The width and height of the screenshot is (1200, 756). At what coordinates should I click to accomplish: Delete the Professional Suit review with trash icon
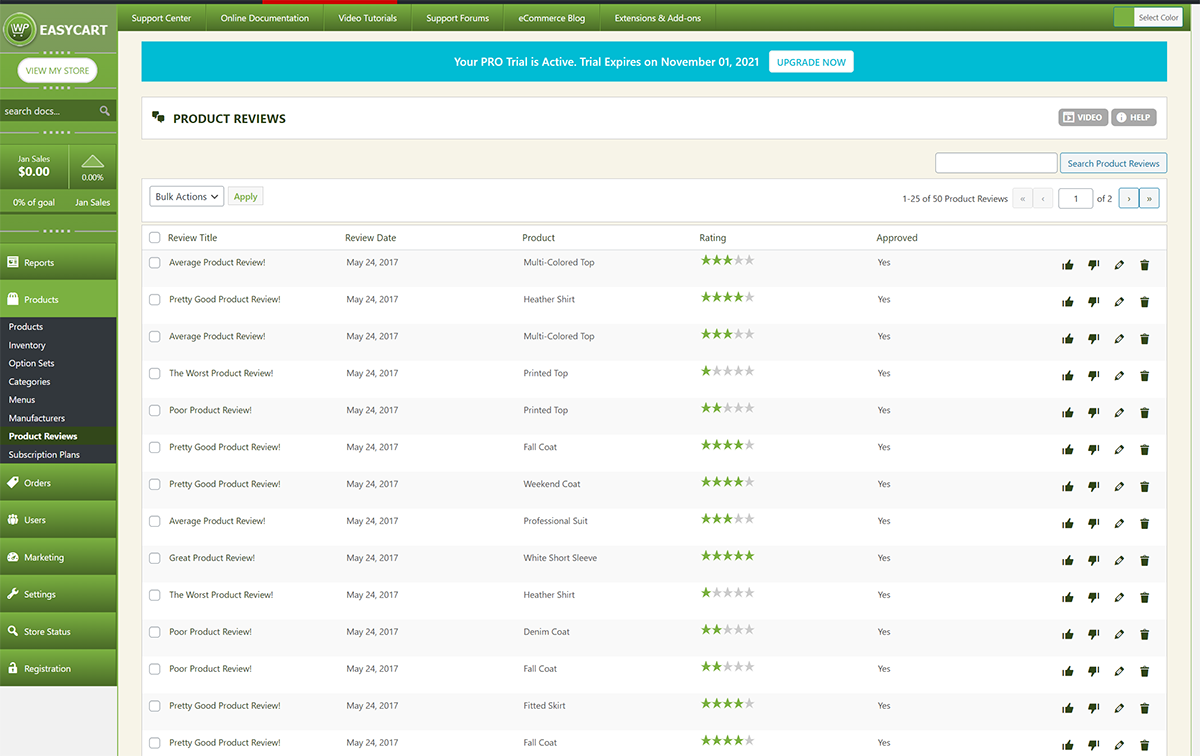pos(1145,523)
